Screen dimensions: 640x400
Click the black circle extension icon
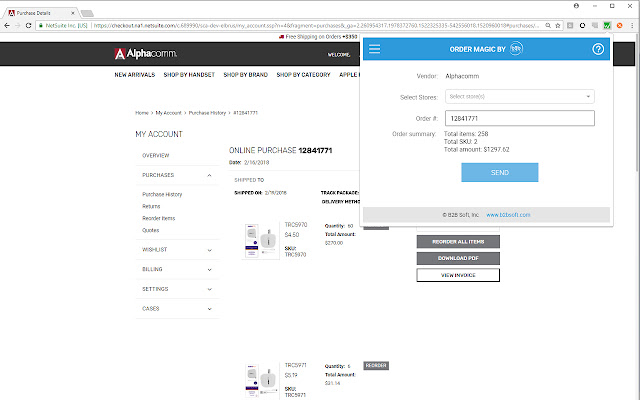point(582,25)
